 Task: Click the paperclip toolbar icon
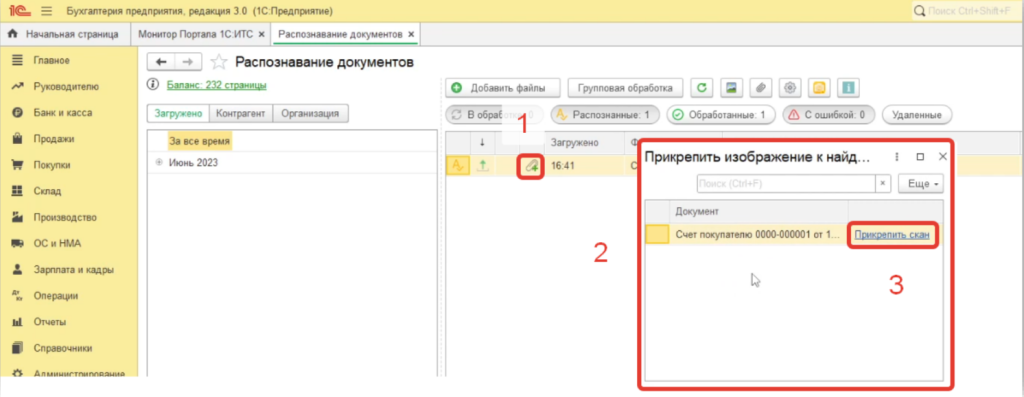pyautogui.click(x=761, y=87)
